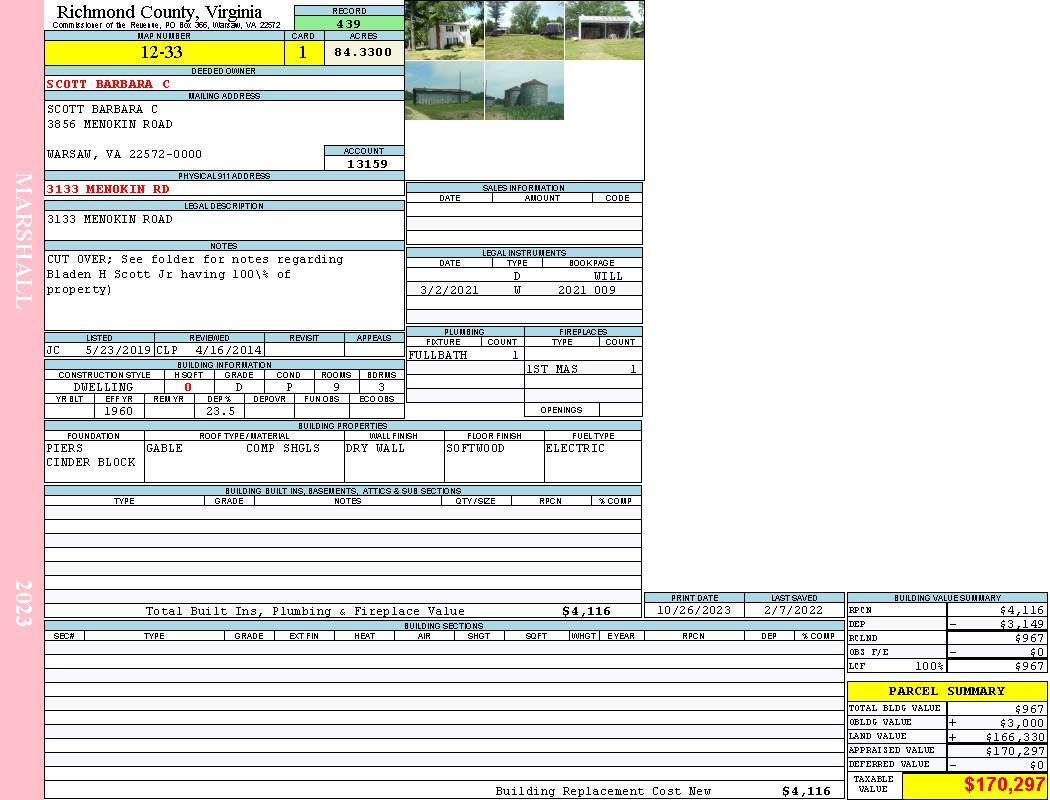Screen dimensions: 1050x800
Task: Select physical address 3133 MENOKIN RD
Action: point(108,189)
